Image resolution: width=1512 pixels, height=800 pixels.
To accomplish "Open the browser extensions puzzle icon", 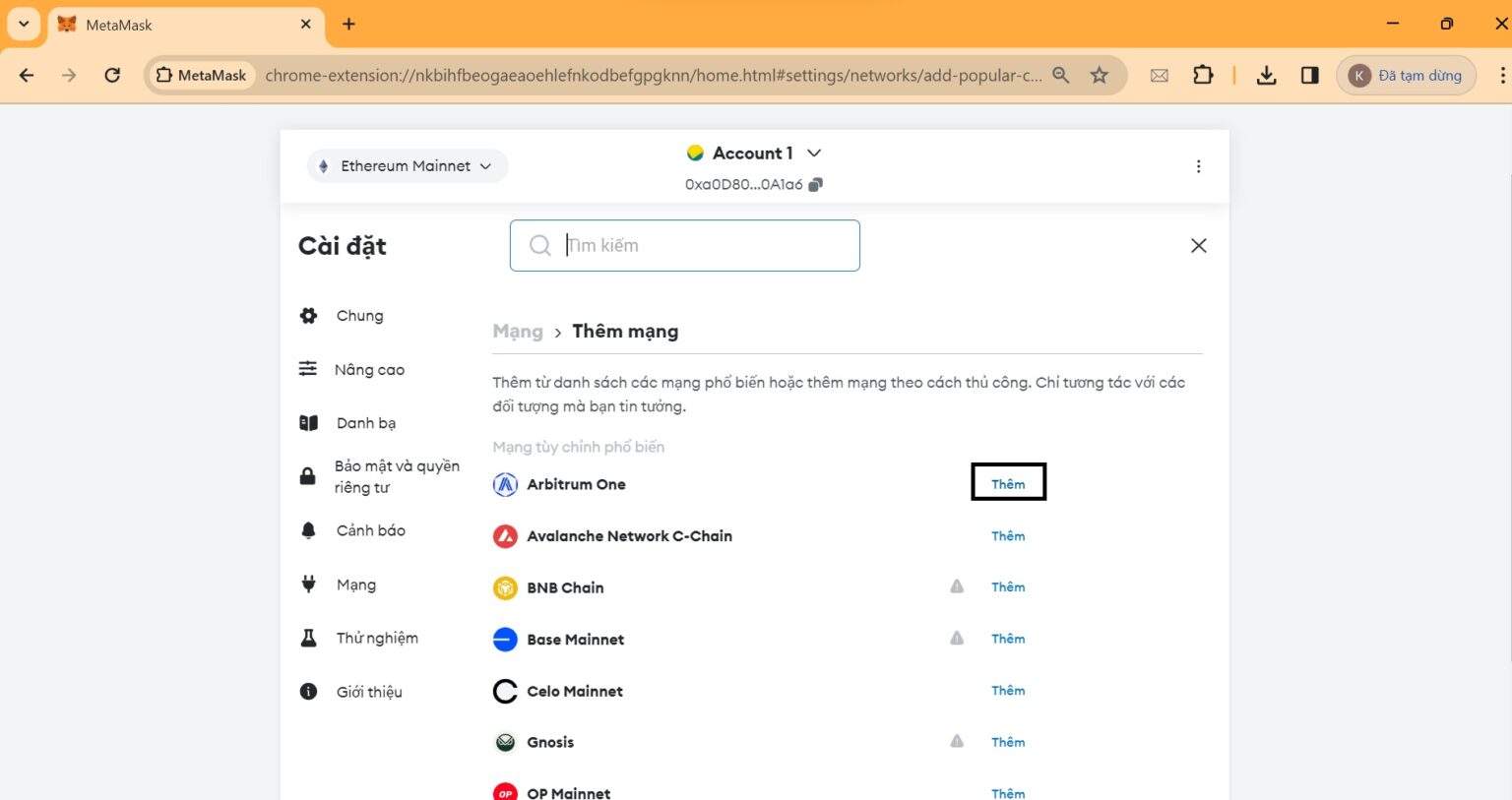I will (1203, 75).
